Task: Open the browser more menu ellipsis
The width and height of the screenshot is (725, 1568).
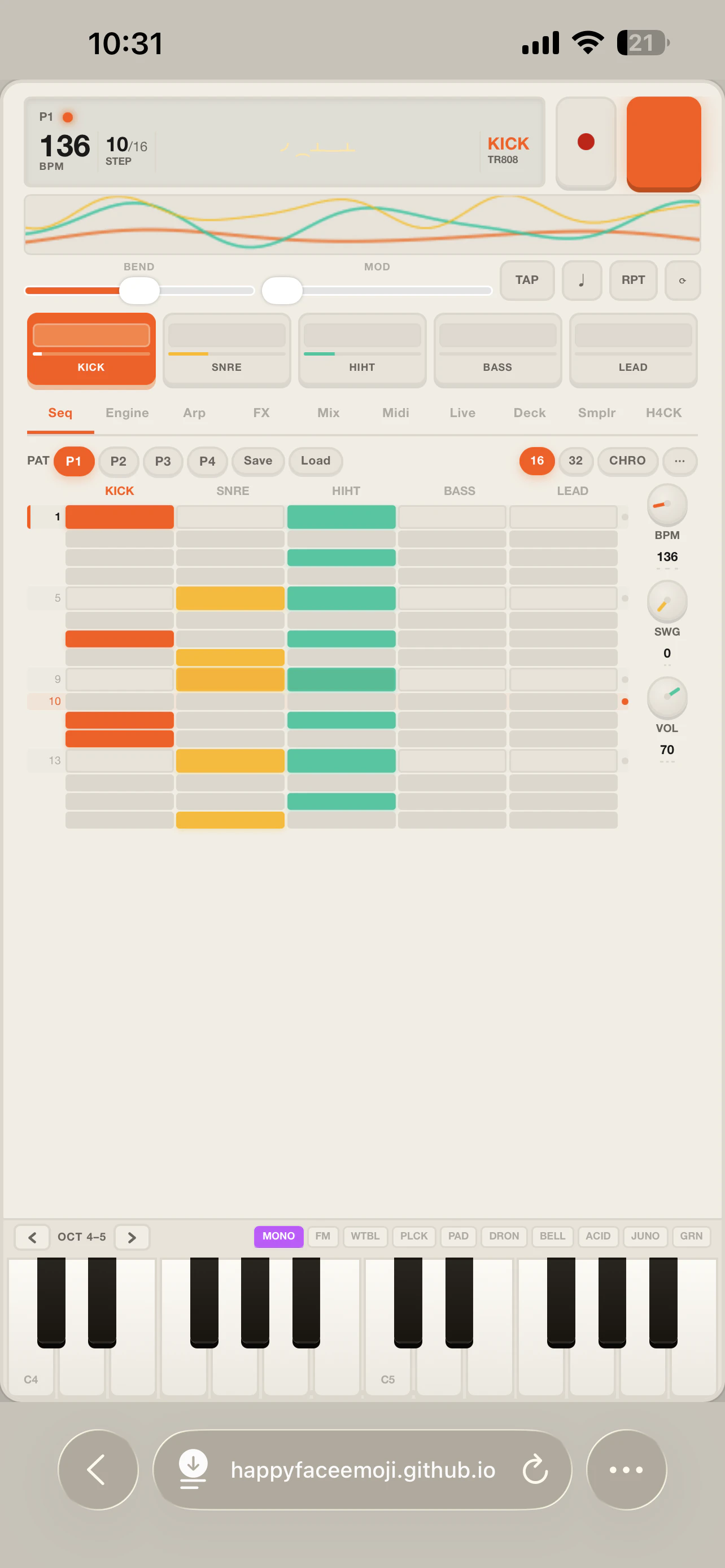Action: pos(626,1469)
